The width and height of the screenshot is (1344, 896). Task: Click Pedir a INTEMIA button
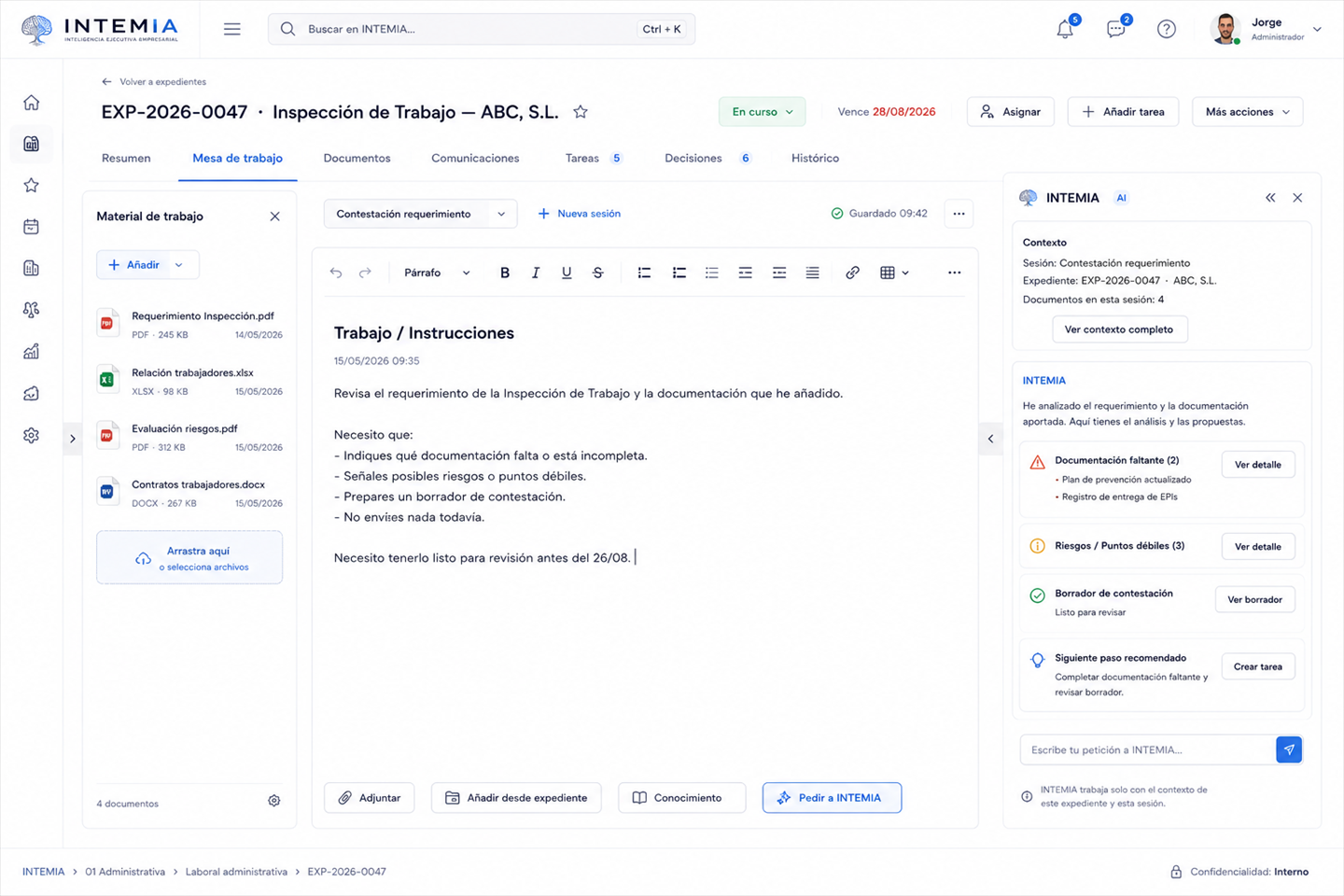pos(832,798)
